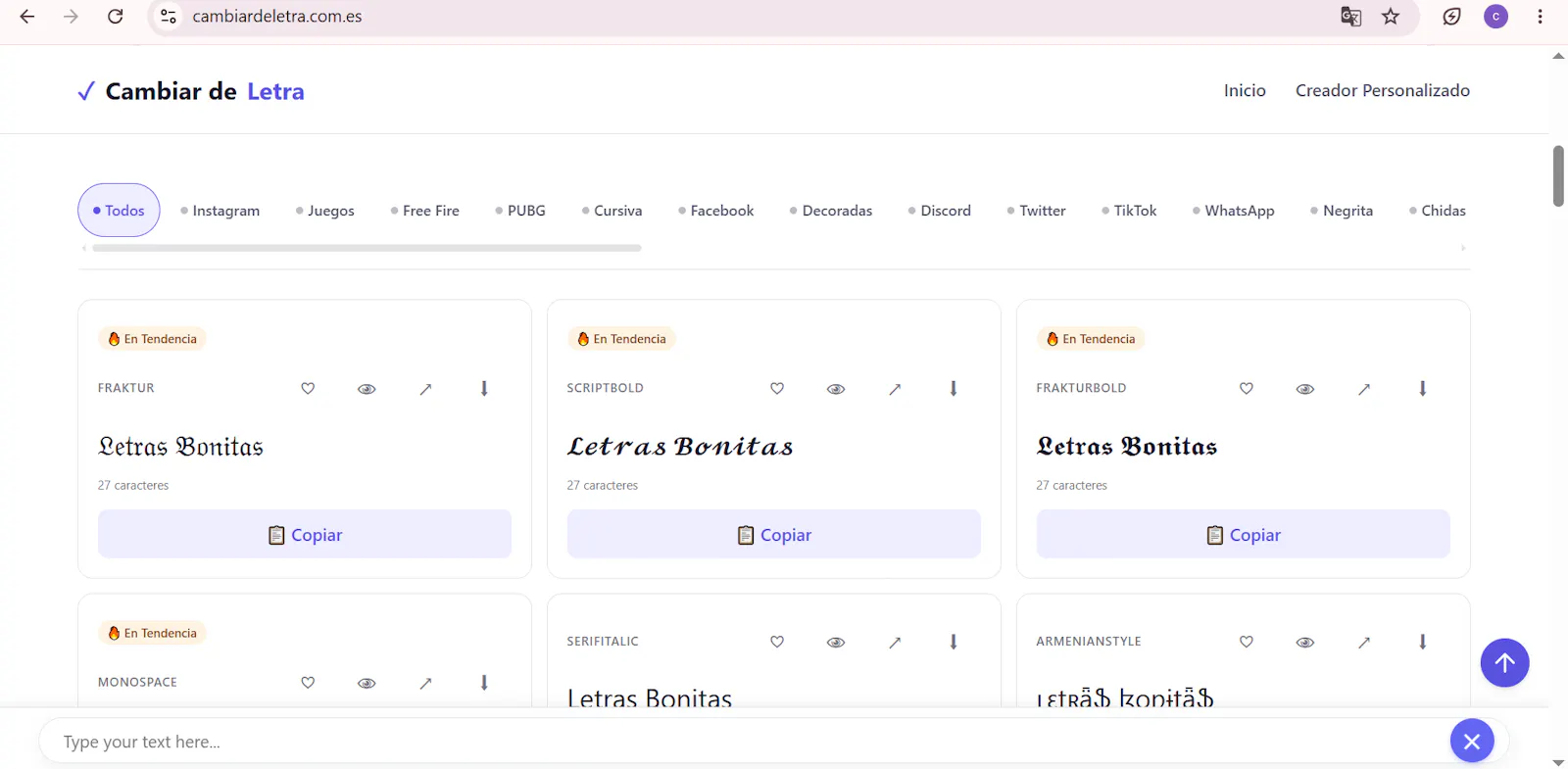Download the MONOSPACE style
The width and height of the screenshot is (1568, 769).
click(x=484, y=683)
